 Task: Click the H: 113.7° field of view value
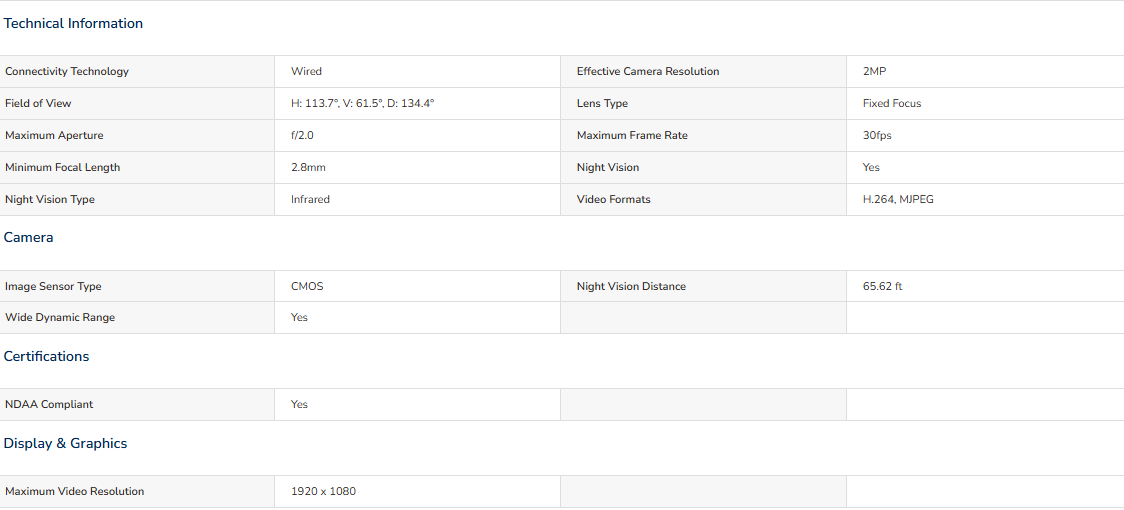point(363,103)
